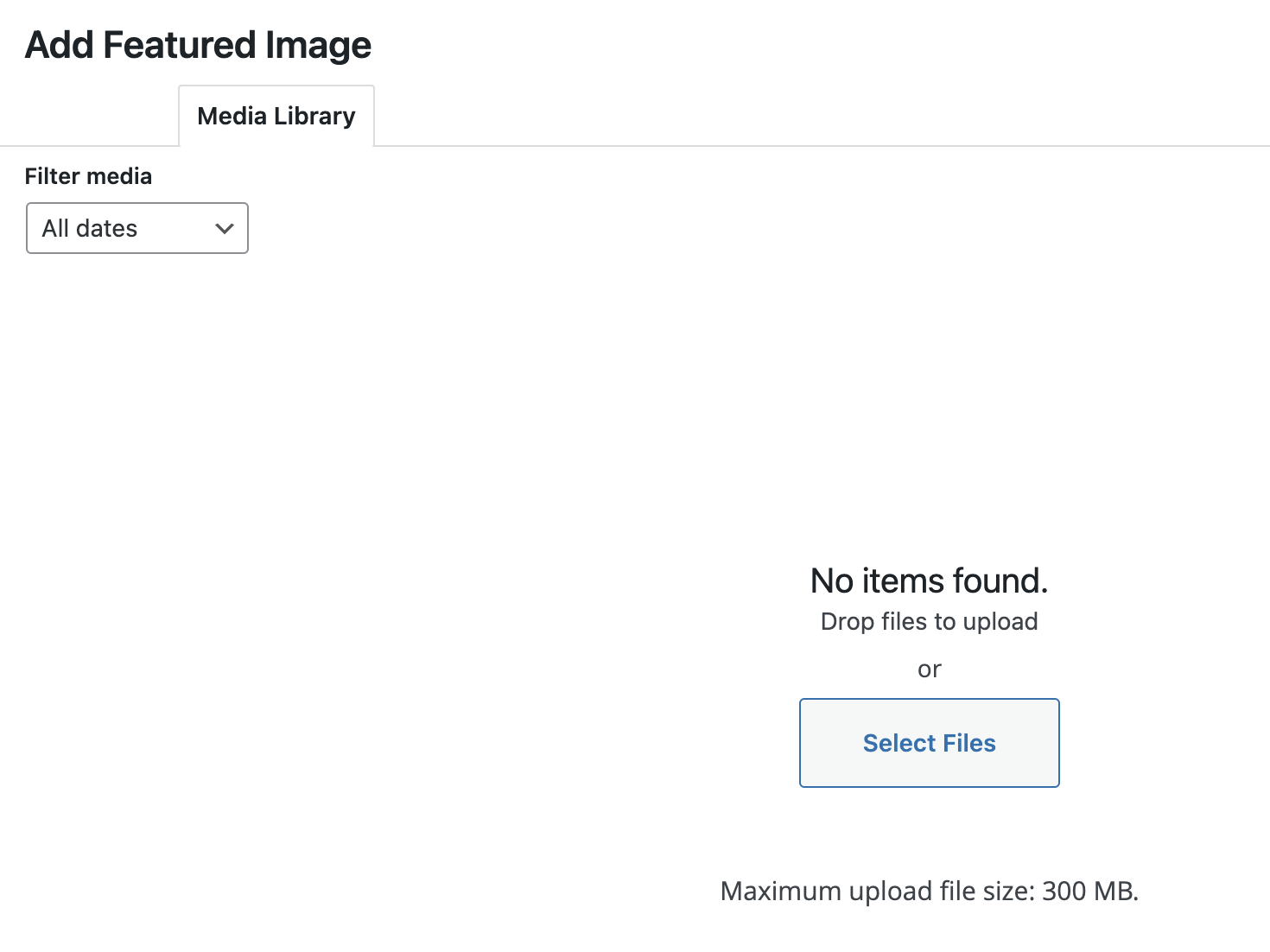Choose a date from the filter dropdown
Viewport: 1270px width, 952px height.
[137, 228]
